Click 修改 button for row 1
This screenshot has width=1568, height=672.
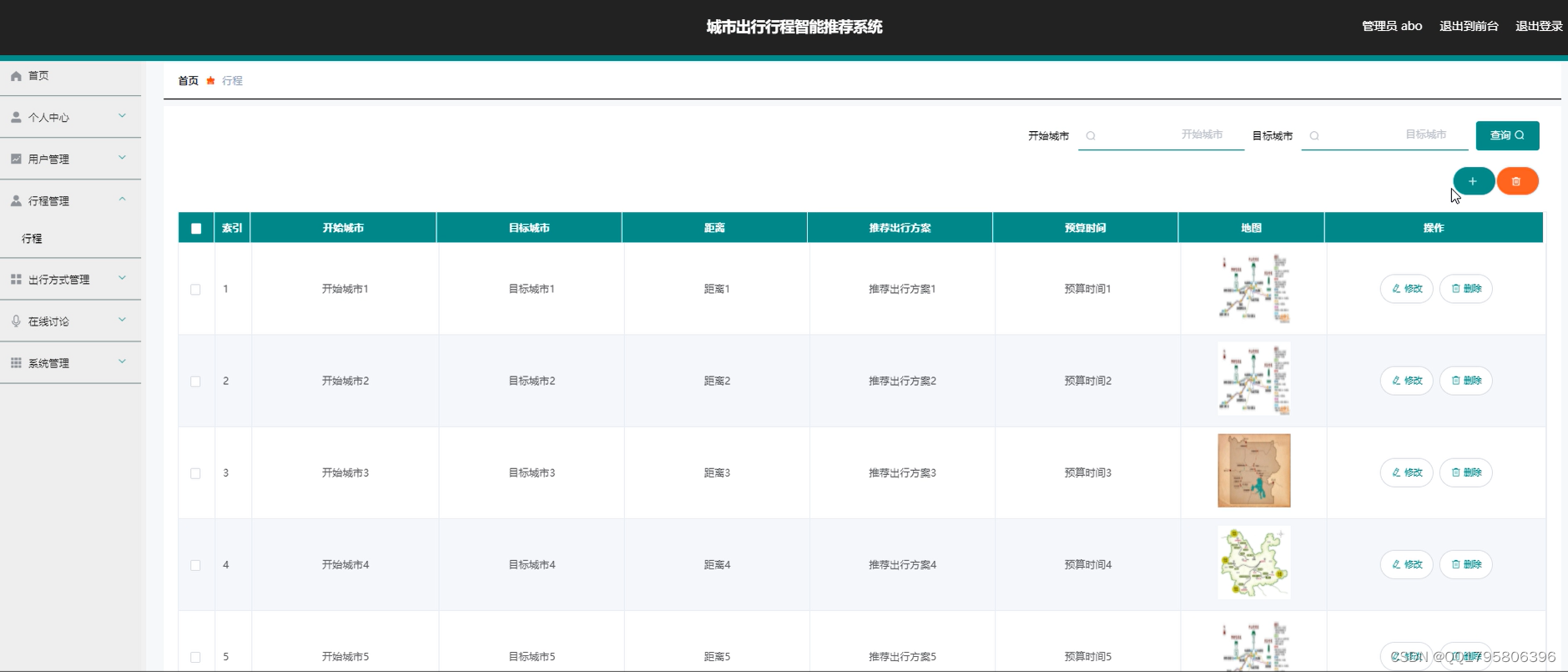(1407, 289)
